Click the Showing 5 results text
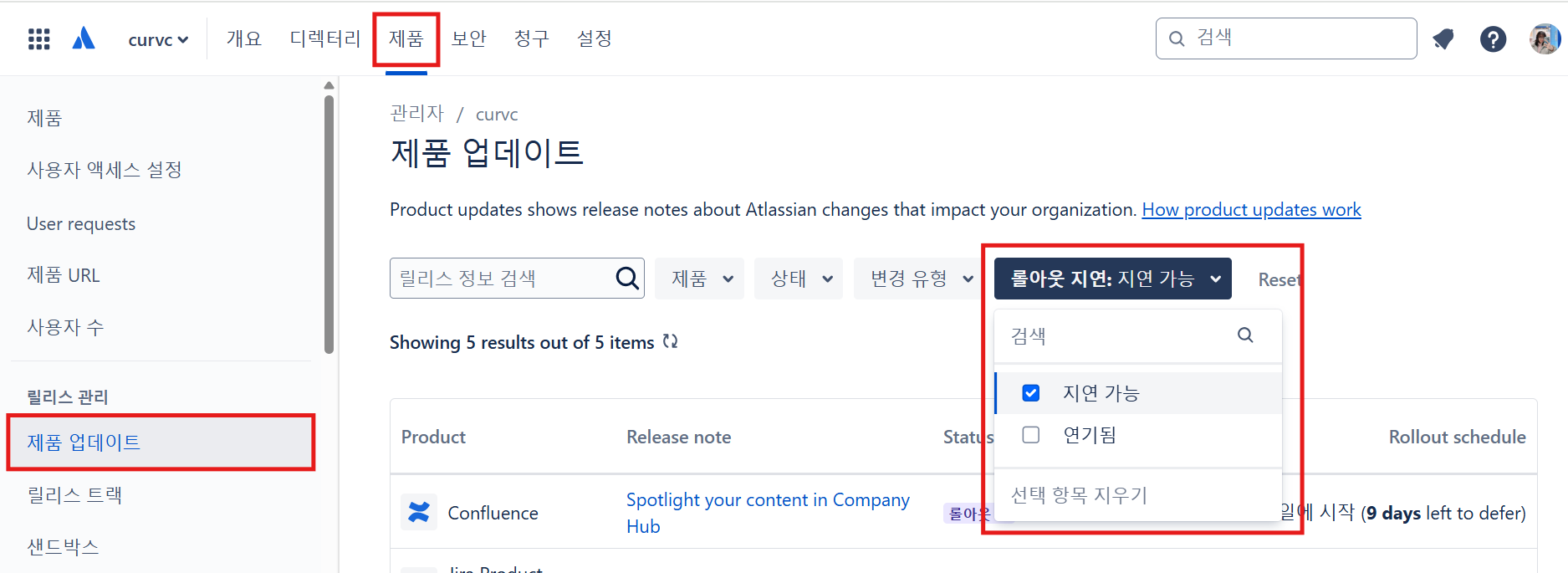 (x=522, y=342)
